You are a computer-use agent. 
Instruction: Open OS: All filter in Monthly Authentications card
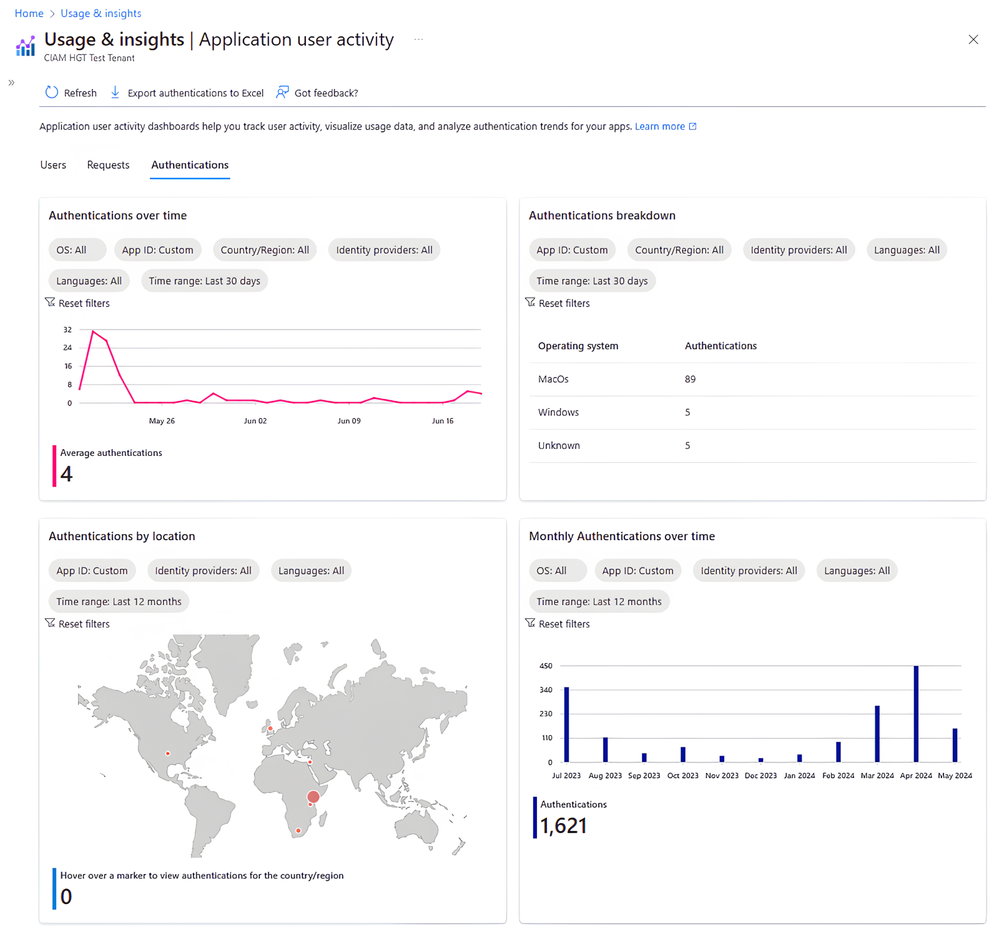click(x=557, y=571)
